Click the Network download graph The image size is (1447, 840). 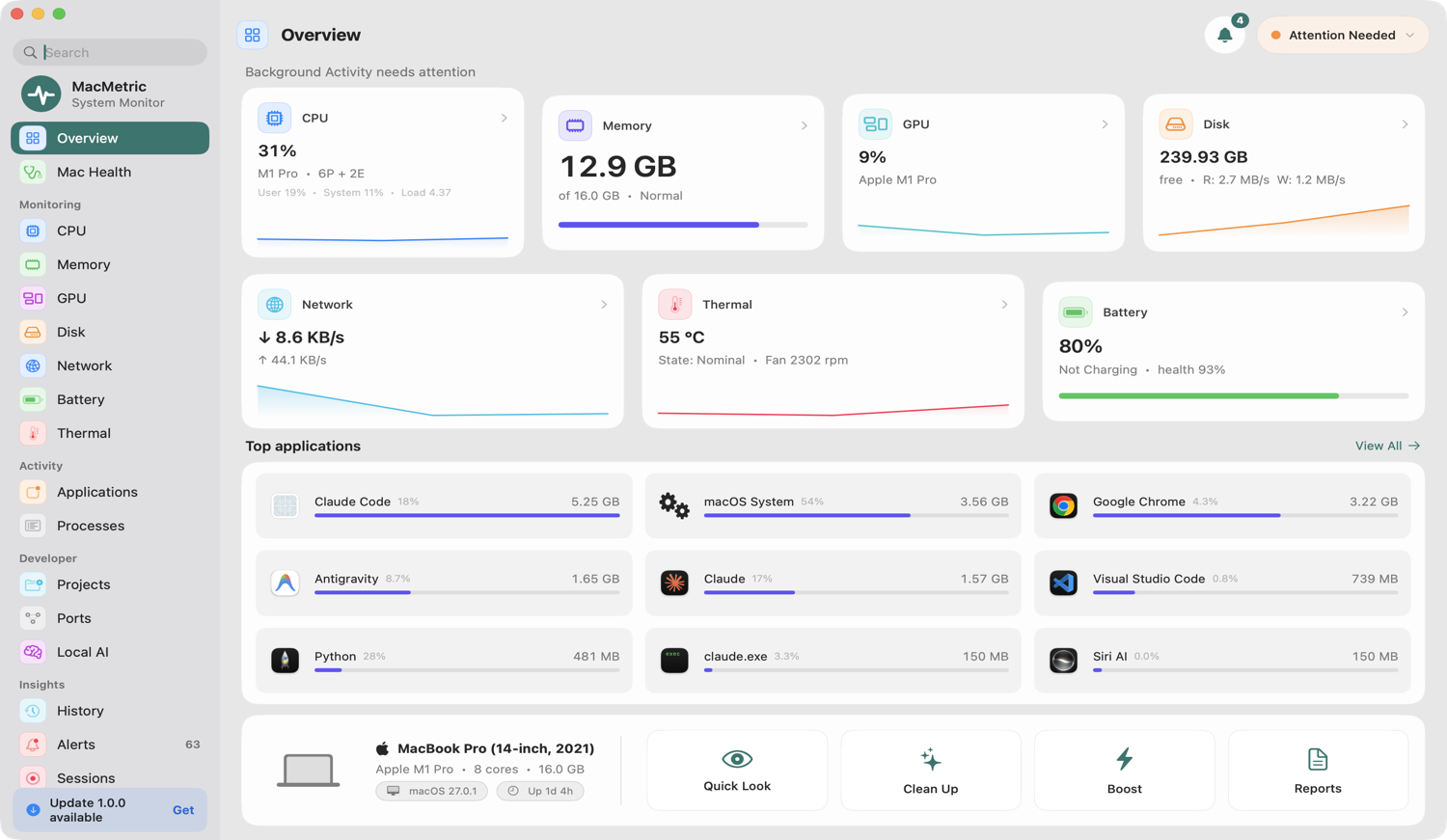(433, 400)
